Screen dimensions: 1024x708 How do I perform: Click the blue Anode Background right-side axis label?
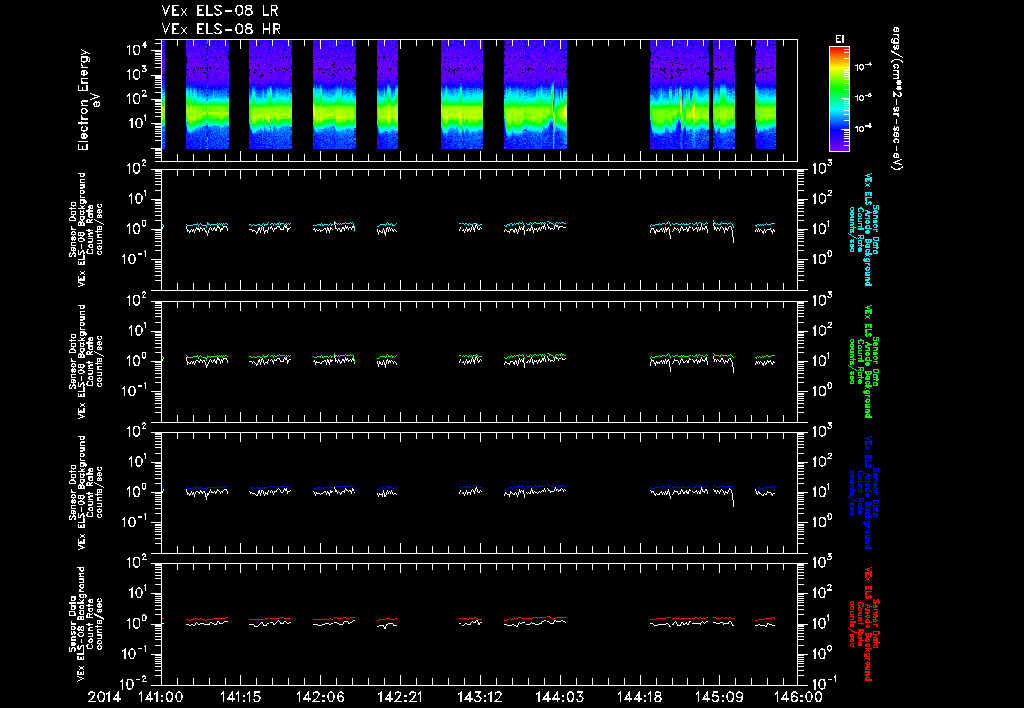point(863,492)
